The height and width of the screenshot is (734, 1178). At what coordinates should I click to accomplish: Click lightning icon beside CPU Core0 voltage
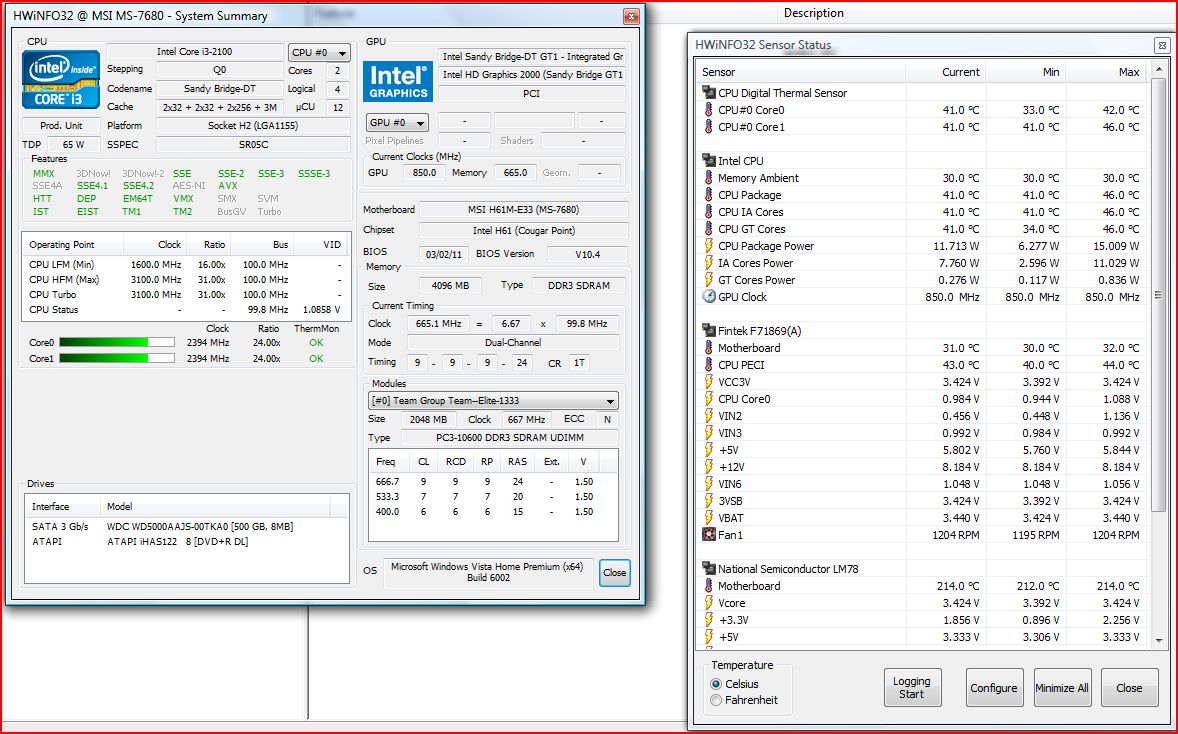pyautogui.click(x=708, y=399)
